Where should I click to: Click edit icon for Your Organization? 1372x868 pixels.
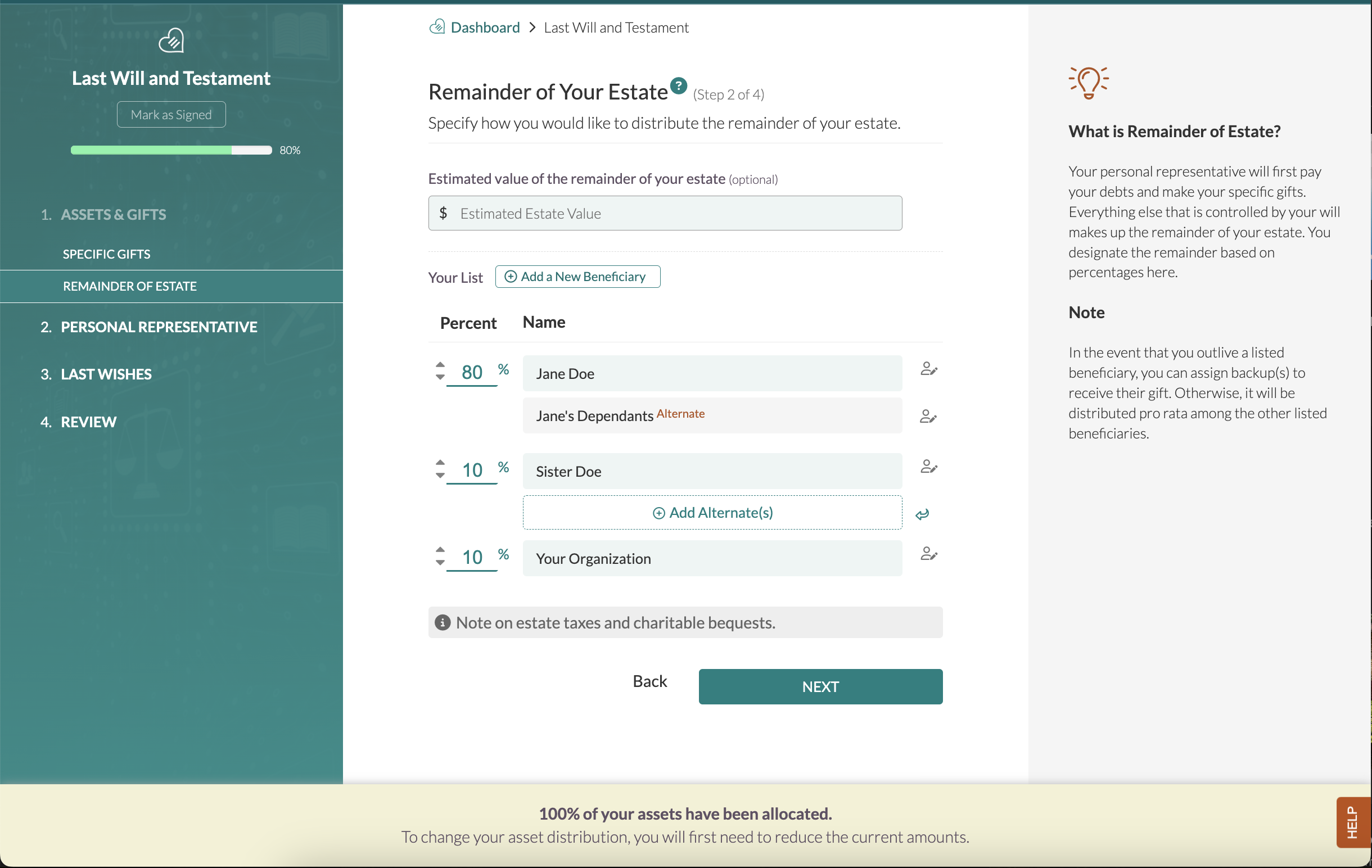click(x=928, y=554)
